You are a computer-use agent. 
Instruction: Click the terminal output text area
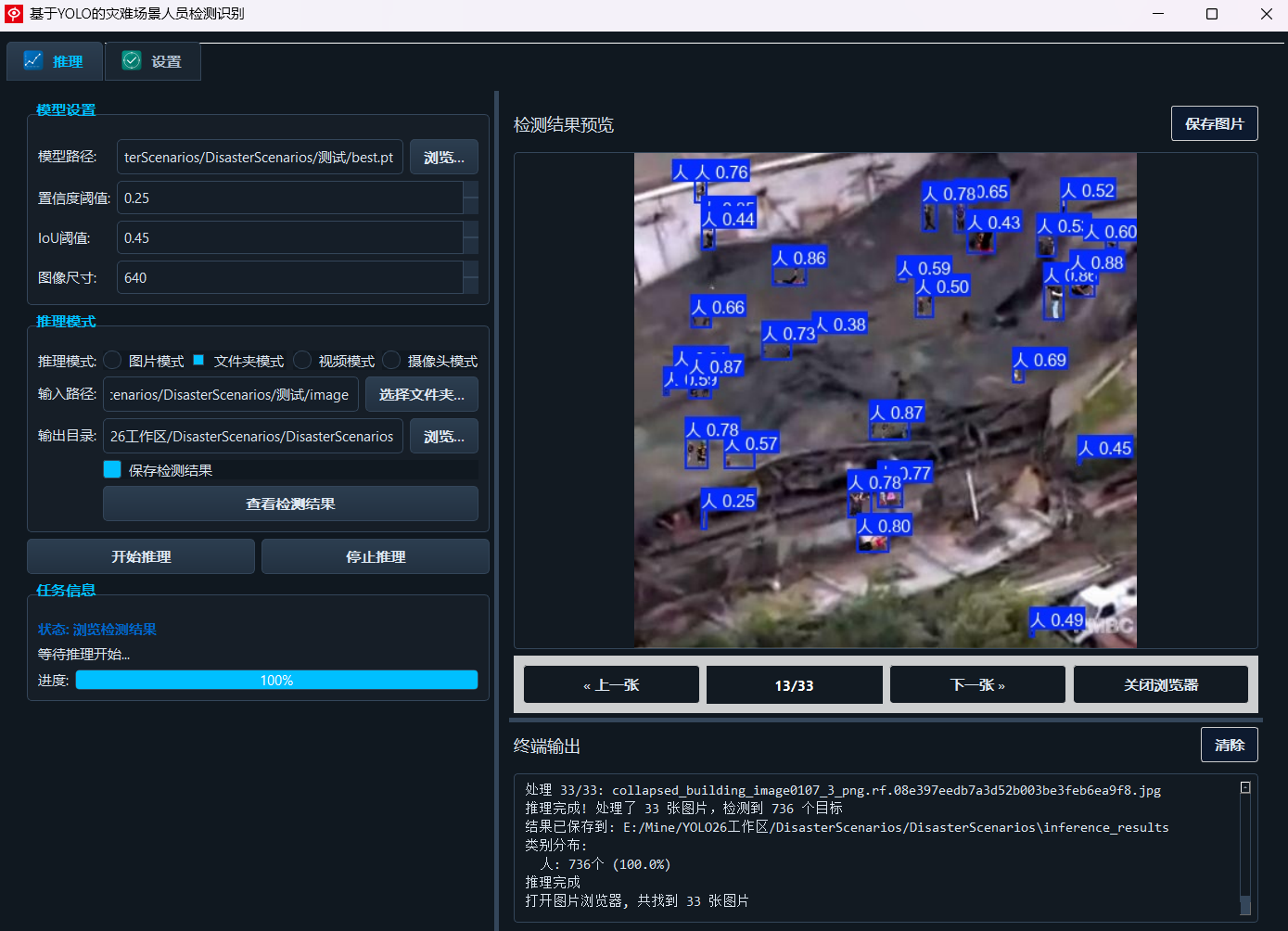click(886, 848)
